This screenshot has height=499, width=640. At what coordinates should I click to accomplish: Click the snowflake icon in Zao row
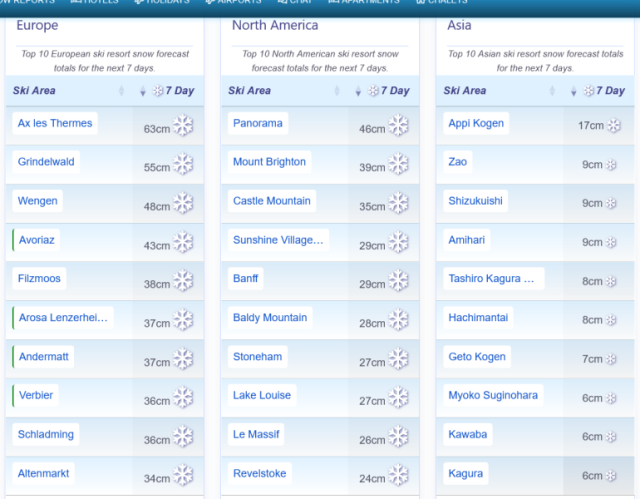611,165
